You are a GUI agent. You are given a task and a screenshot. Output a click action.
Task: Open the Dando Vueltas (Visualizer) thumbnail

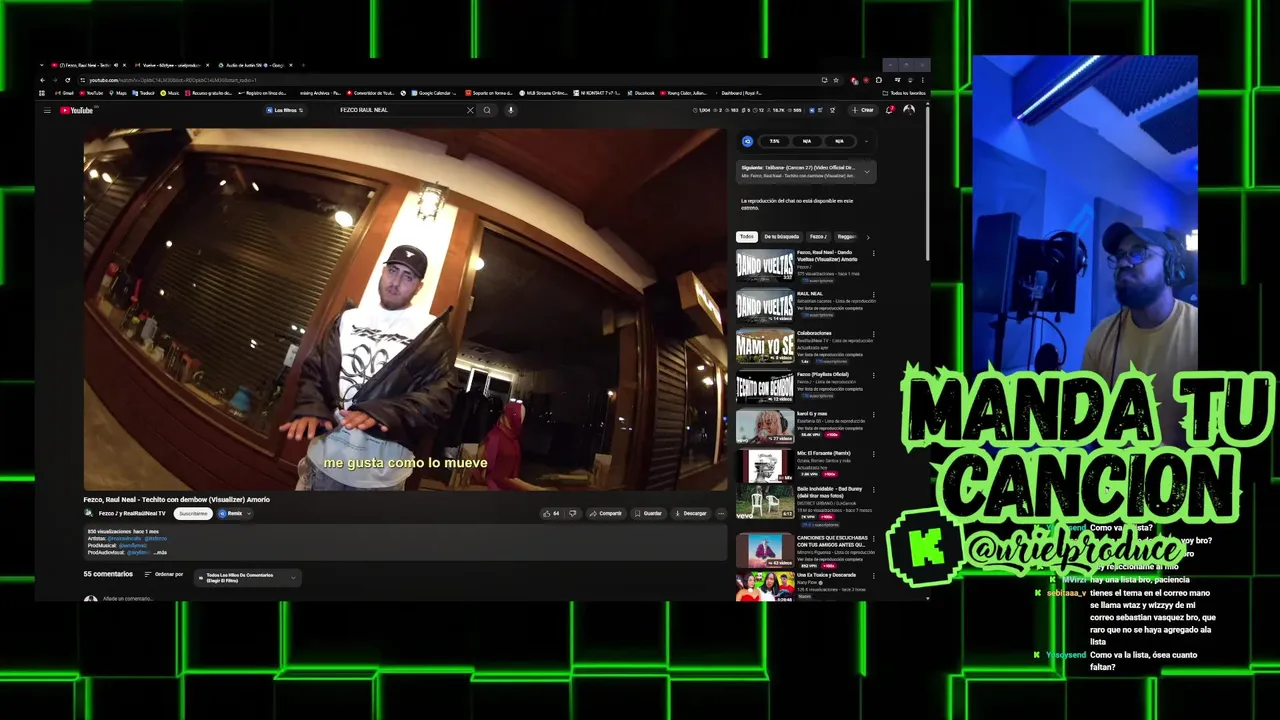765,265
